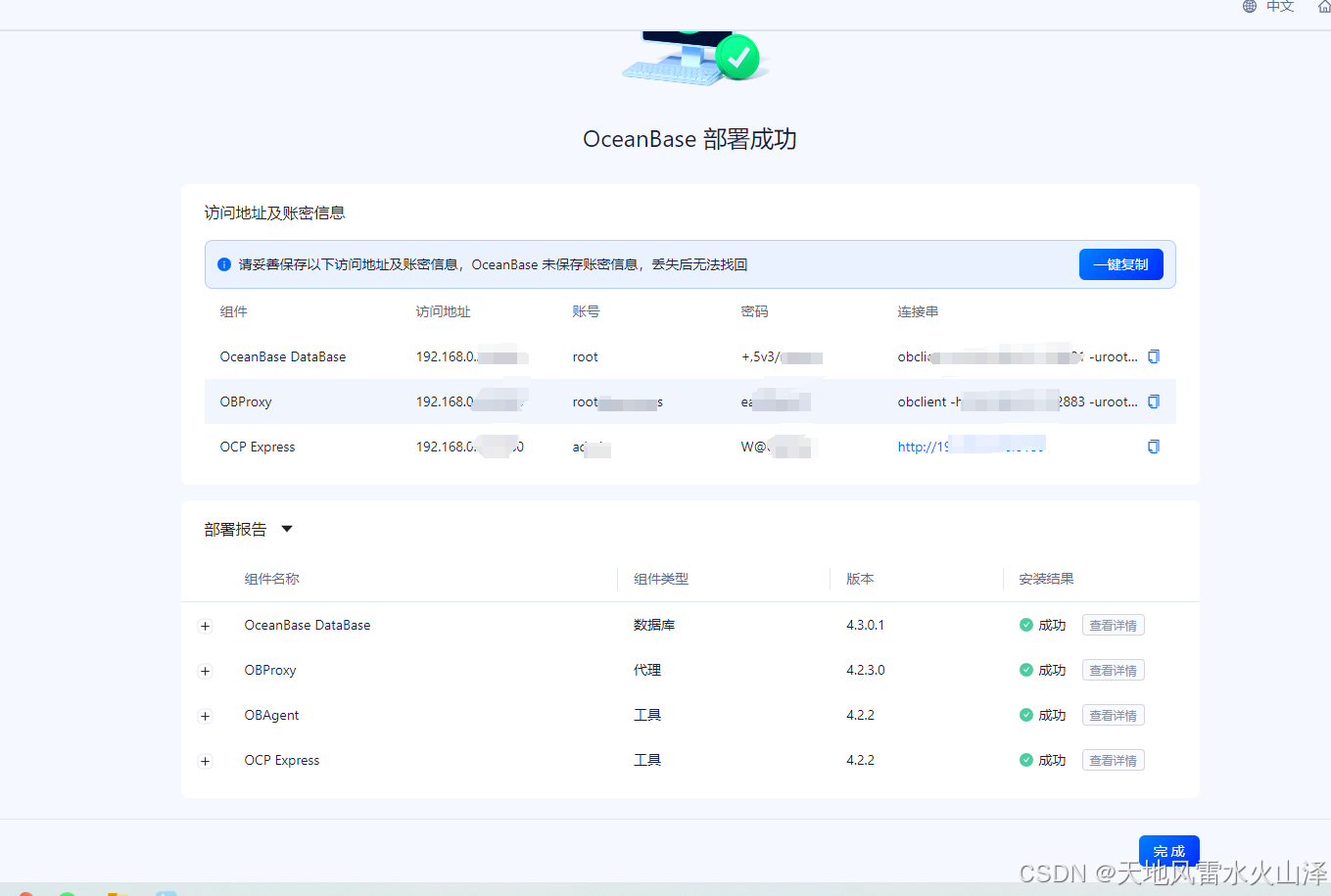Expand the OBProxy report row

(x=205, y=671)
